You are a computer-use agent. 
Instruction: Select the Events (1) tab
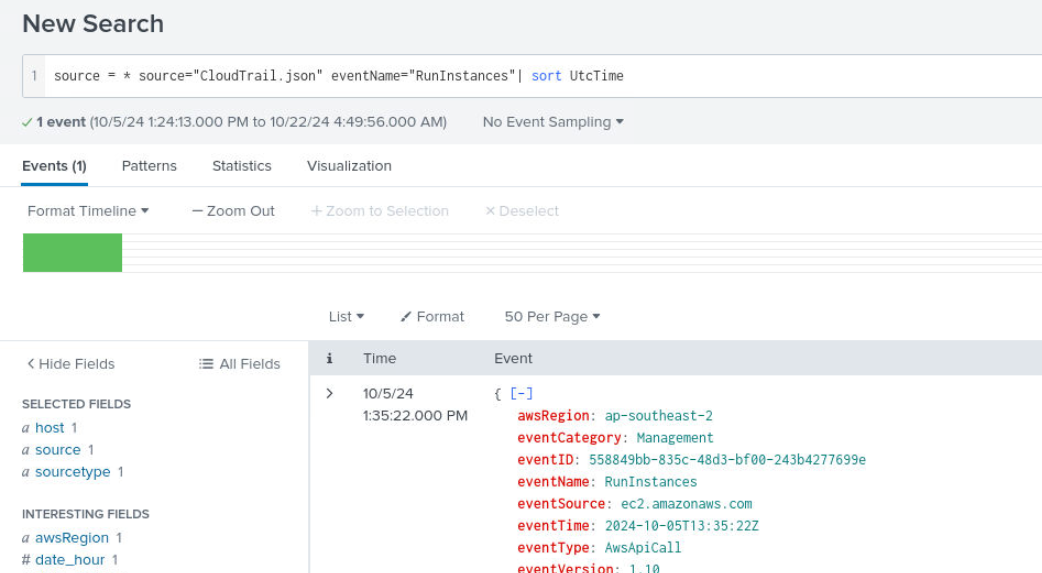54,166
